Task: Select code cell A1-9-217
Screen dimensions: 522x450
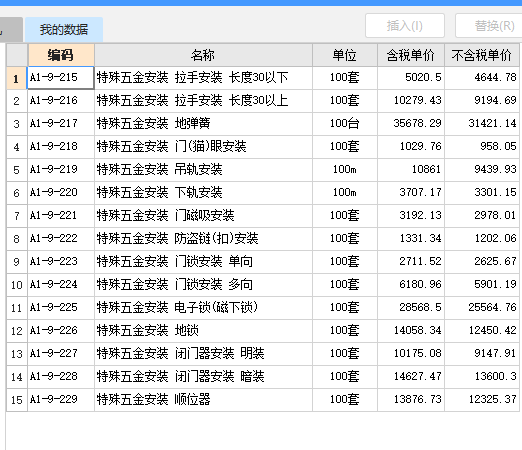Action: click(x=61, y=124)
